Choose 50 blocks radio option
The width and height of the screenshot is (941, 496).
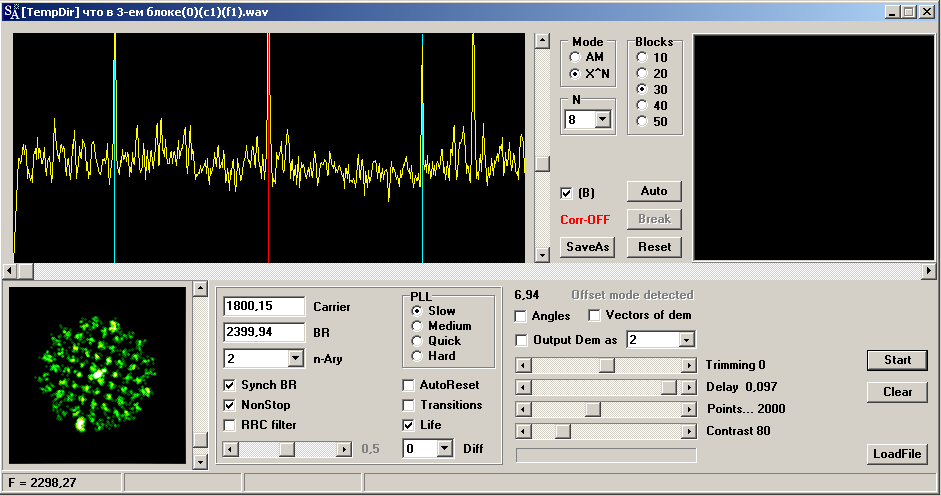(642, 122)
